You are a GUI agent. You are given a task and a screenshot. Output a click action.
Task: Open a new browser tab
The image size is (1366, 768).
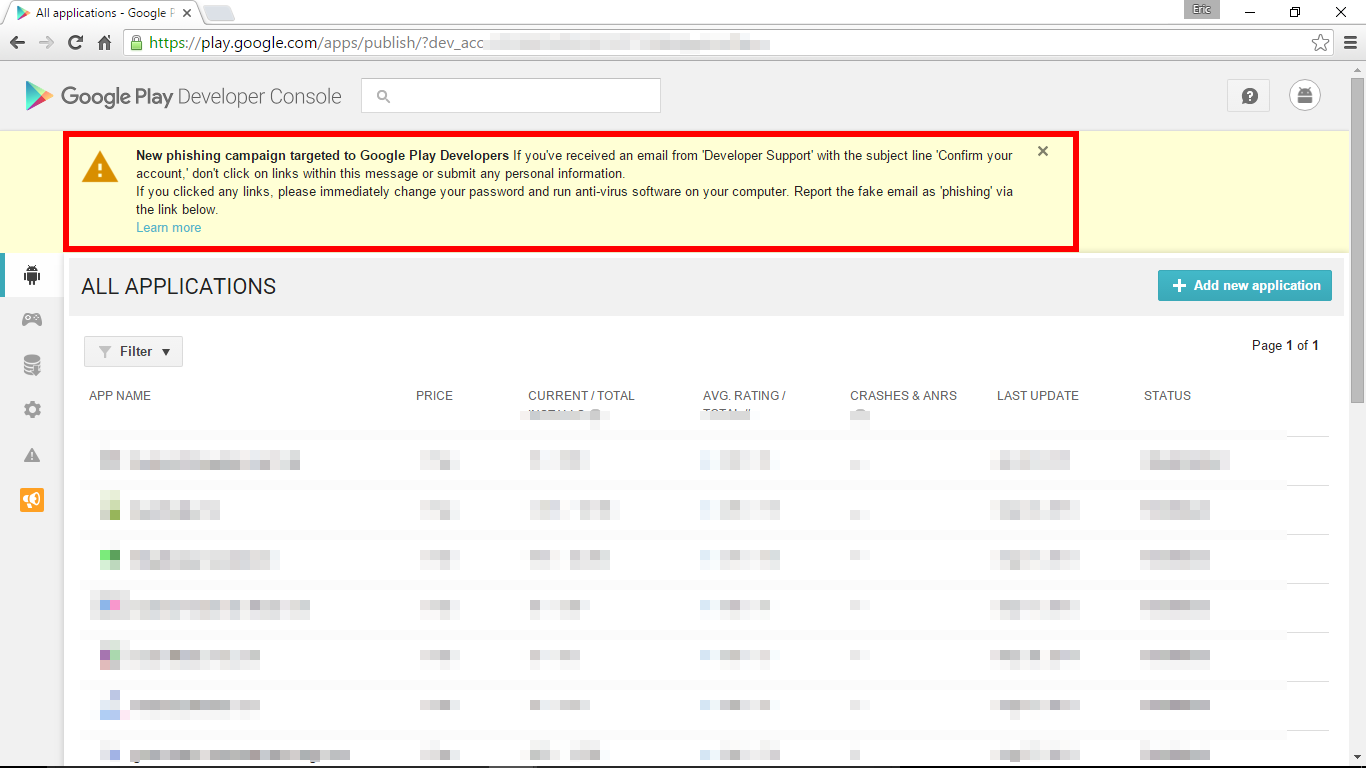[219, 13]
